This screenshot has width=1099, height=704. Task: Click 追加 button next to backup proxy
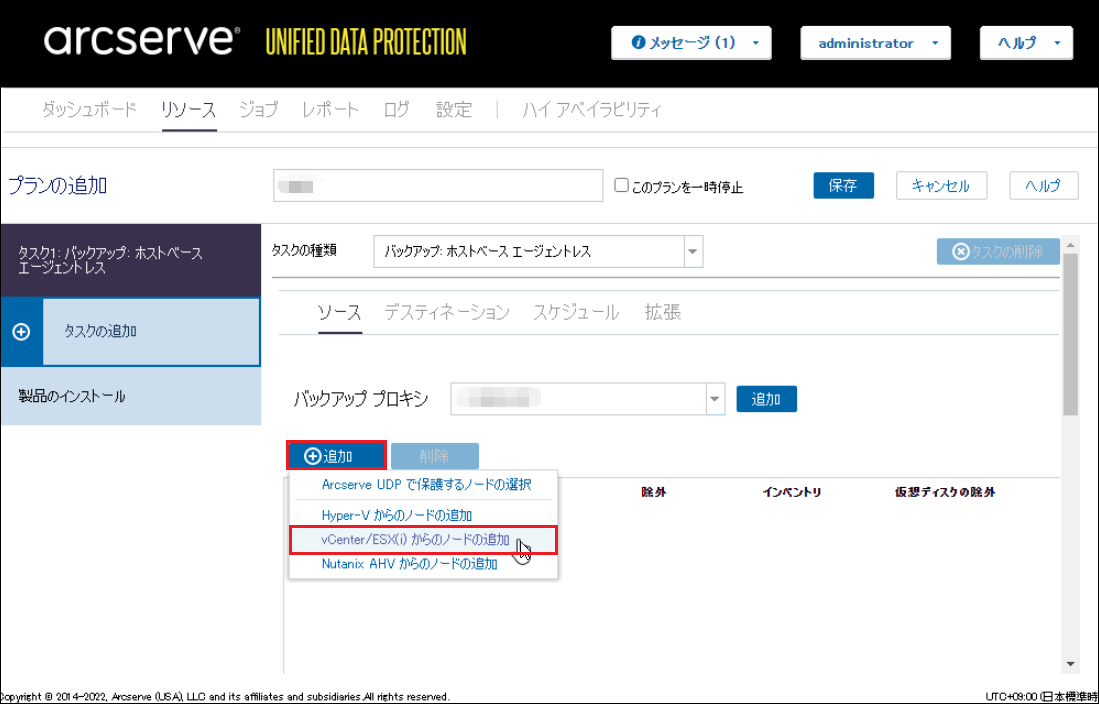[766, 399]
